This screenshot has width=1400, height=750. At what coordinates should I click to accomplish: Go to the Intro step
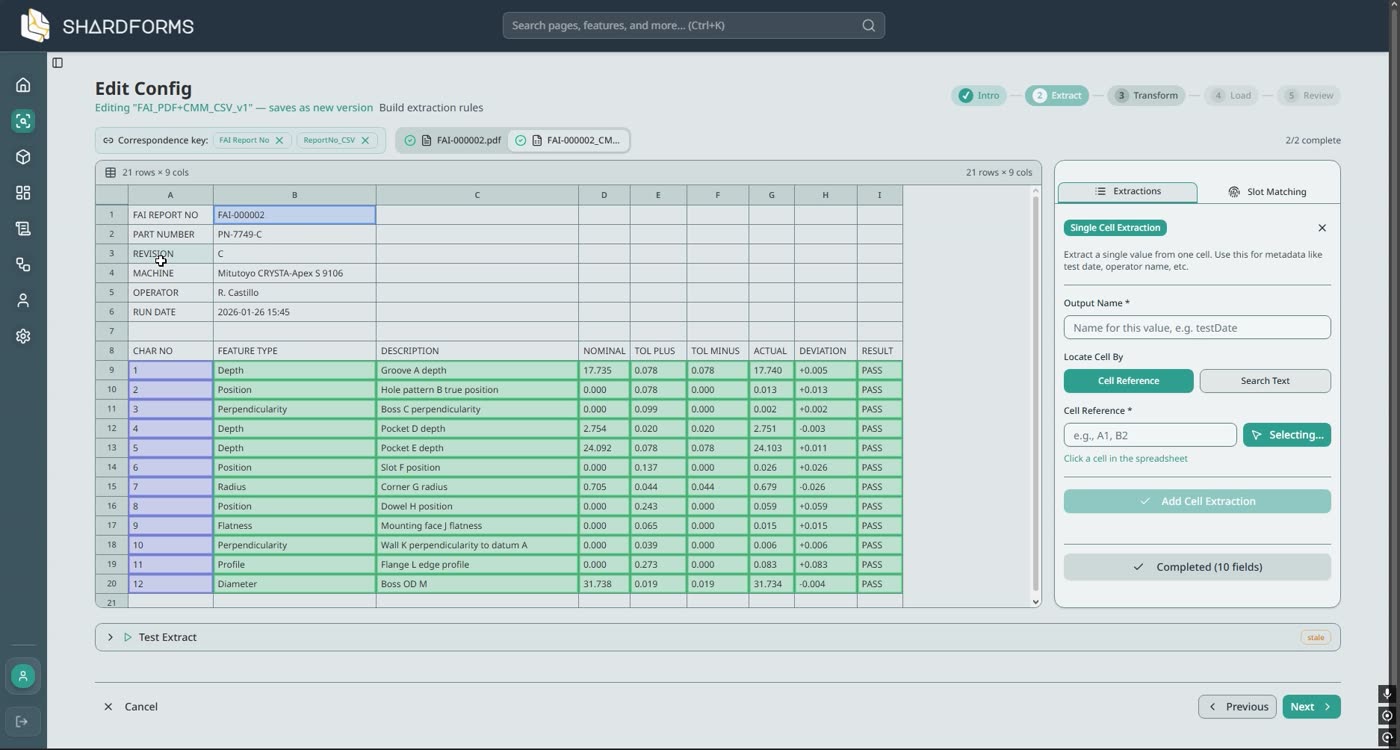pyautogui.click(x=979, y=96)
